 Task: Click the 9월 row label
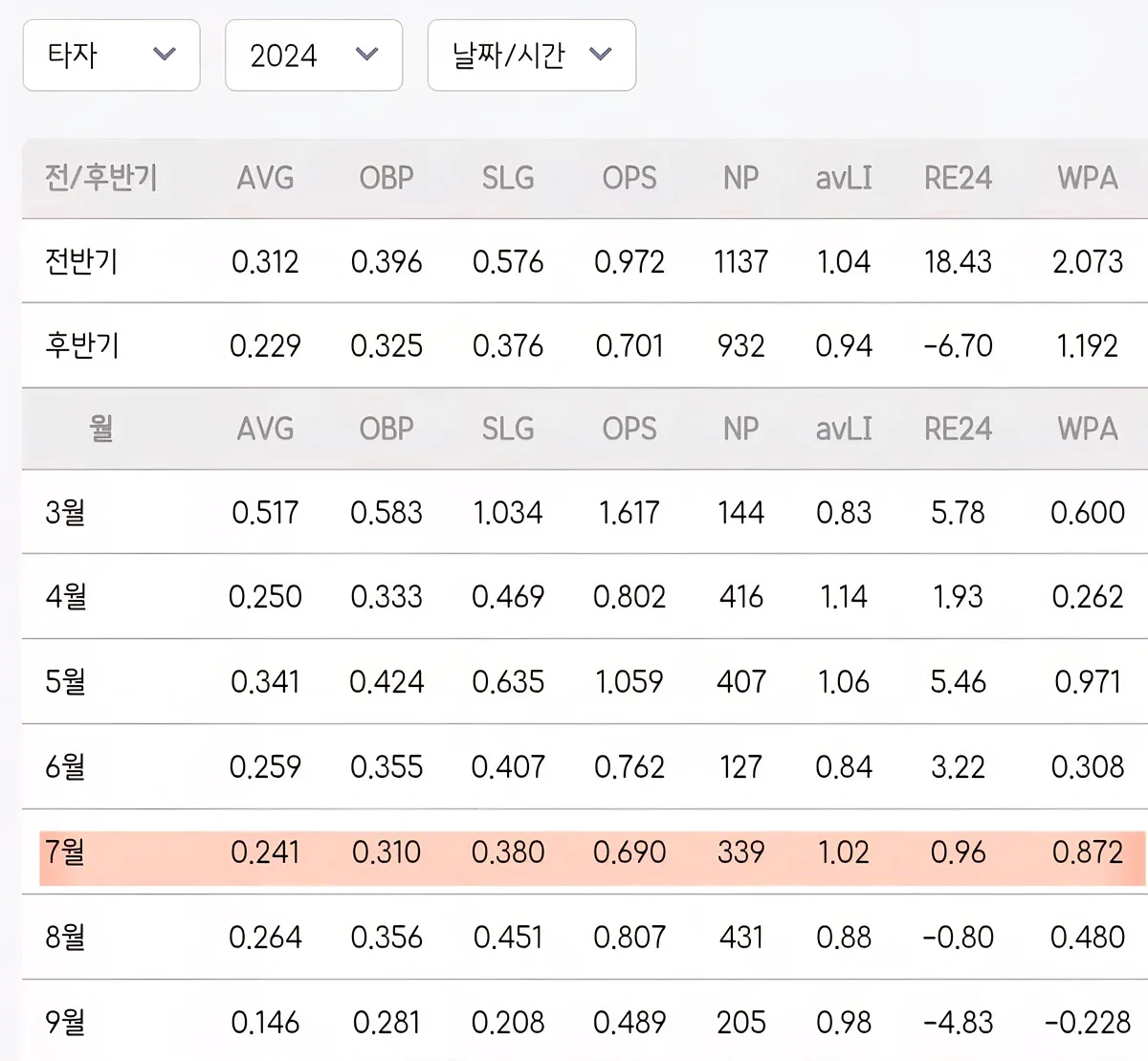[66, 1022]
